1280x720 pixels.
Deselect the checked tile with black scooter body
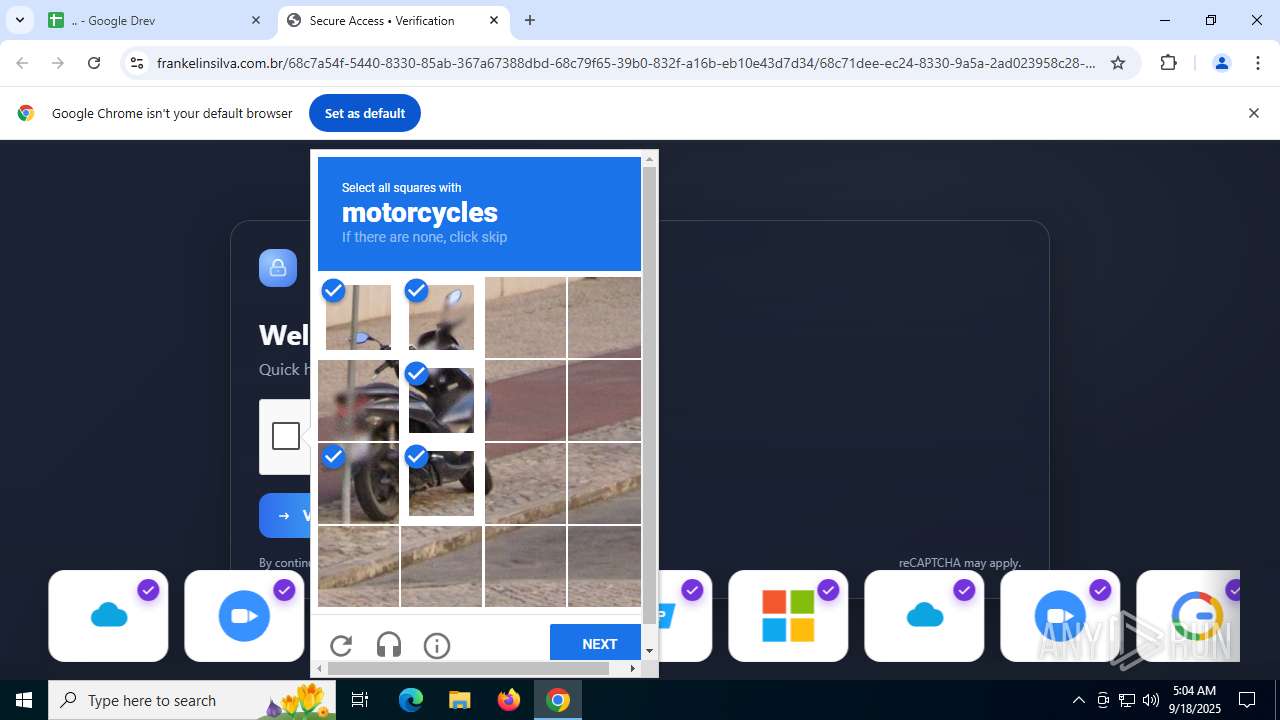coord(441,400)
